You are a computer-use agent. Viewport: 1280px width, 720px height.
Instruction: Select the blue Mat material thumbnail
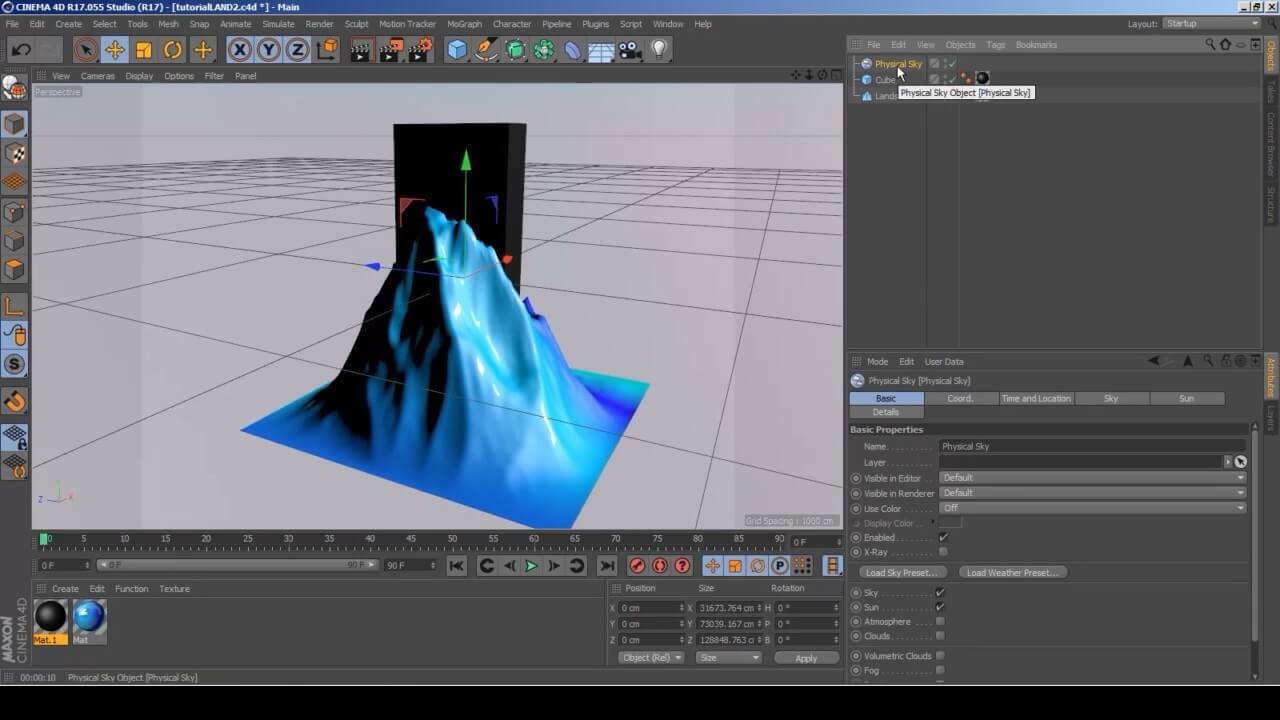[88, 617]
